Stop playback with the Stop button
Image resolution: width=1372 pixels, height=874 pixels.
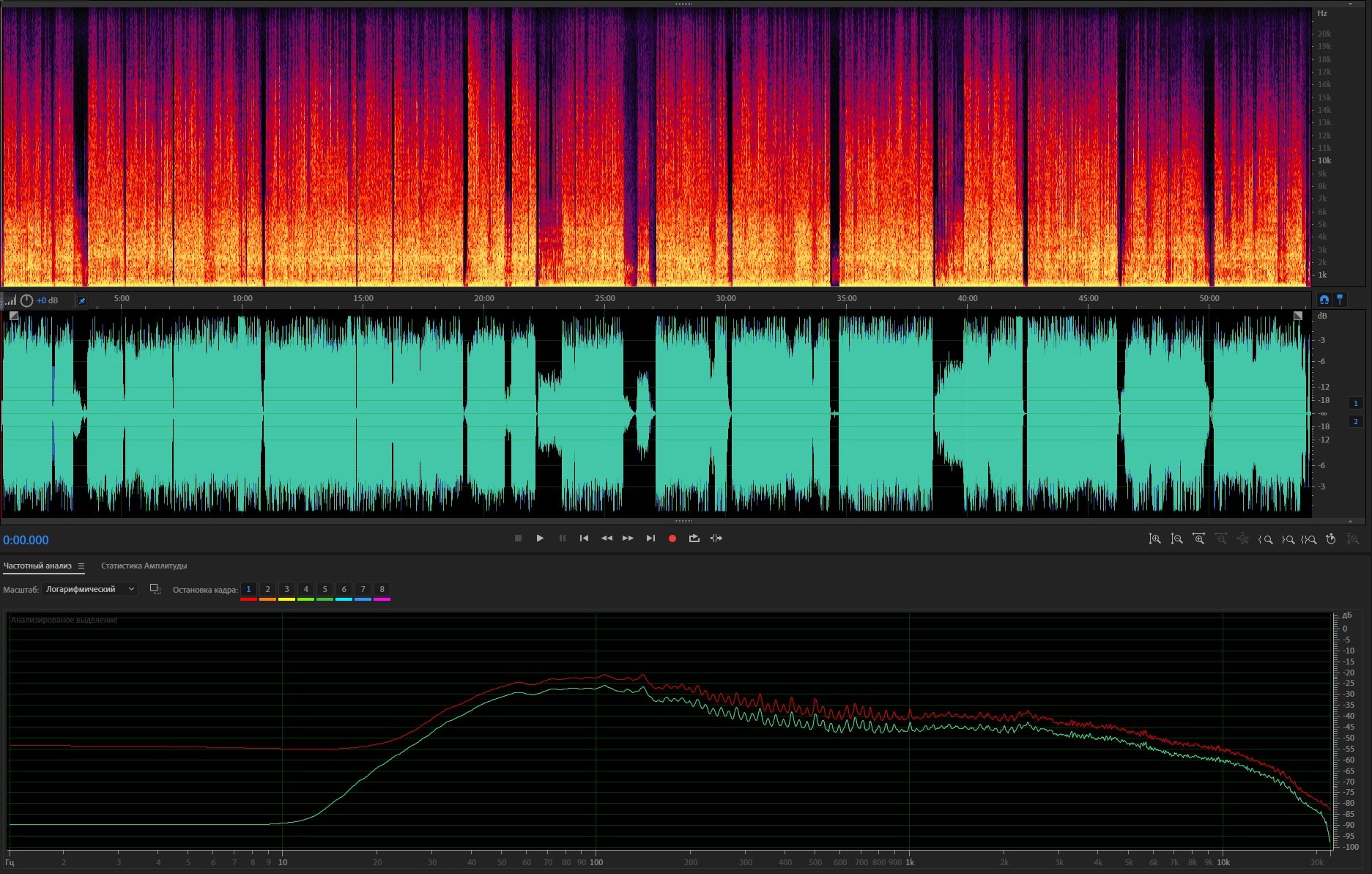[x=518, y=538]
